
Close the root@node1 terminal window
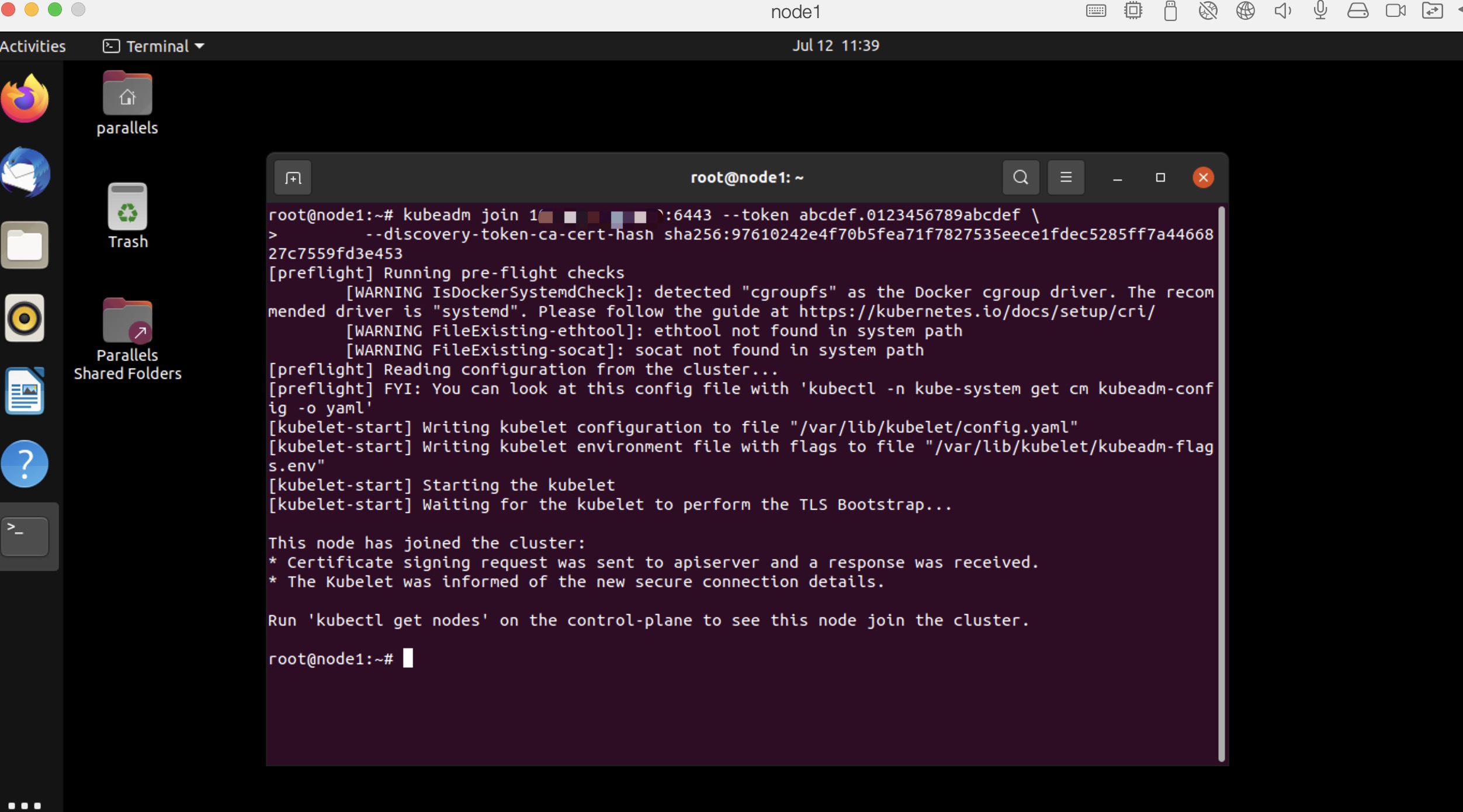[1204, 178]
